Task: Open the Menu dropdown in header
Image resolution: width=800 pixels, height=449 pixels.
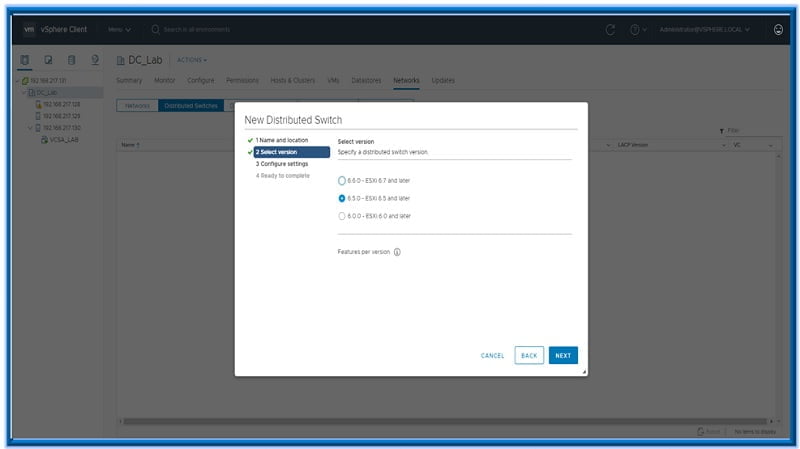Action: (119, 29)
